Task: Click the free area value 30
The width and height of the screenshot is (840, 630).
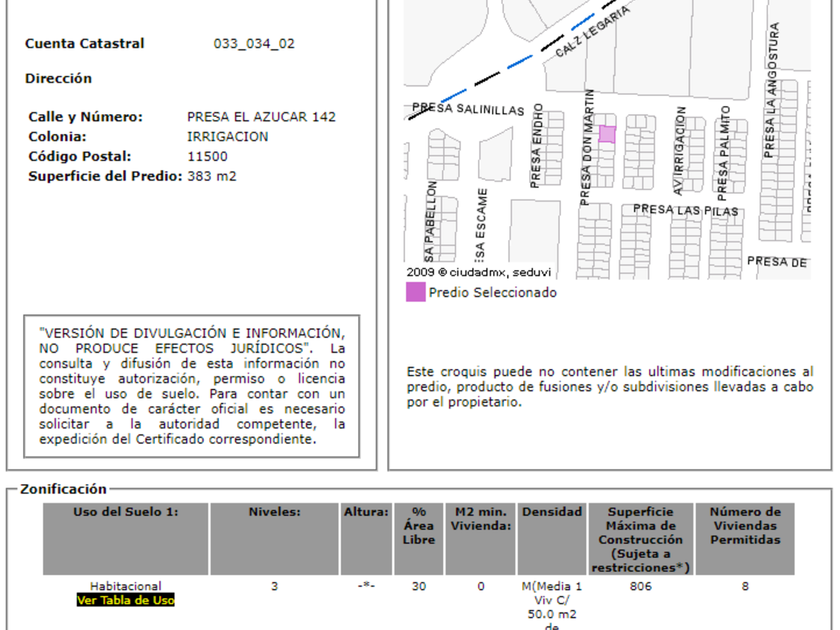Action: 419,586
